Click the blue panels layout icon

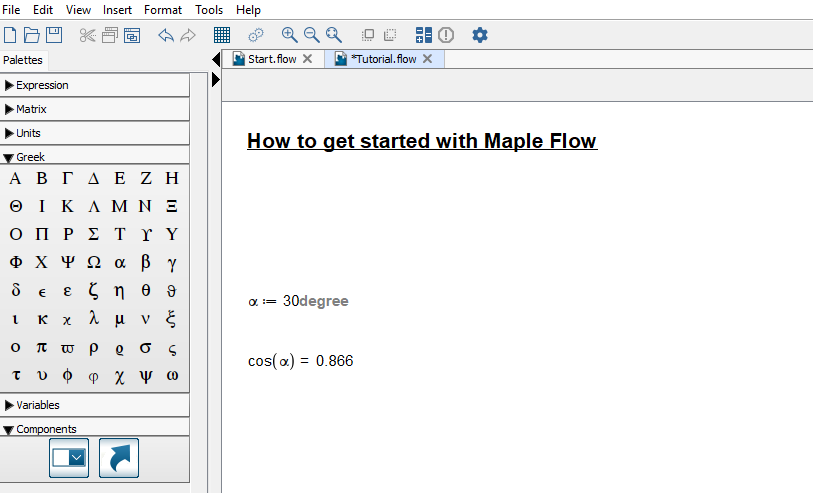(x=424, y=35)
